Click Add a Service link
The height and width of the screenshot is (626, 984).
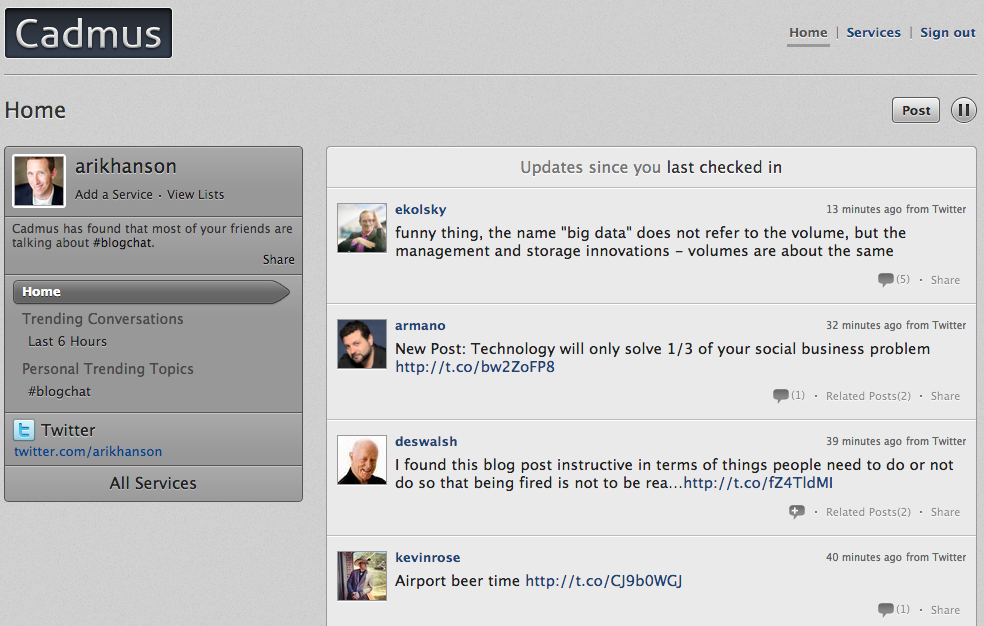(x=114, y=194)
